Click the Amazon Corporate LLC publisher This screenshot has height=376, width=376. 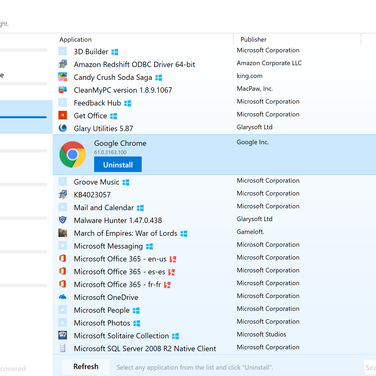(x=269, y=63)
